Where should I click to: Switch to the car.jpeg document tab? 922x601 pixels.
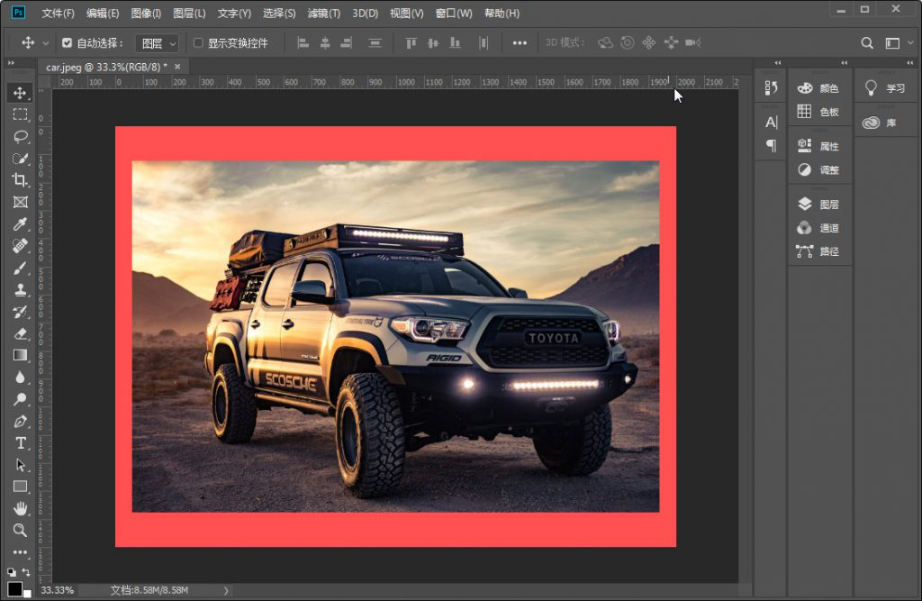tap(106, 67)
